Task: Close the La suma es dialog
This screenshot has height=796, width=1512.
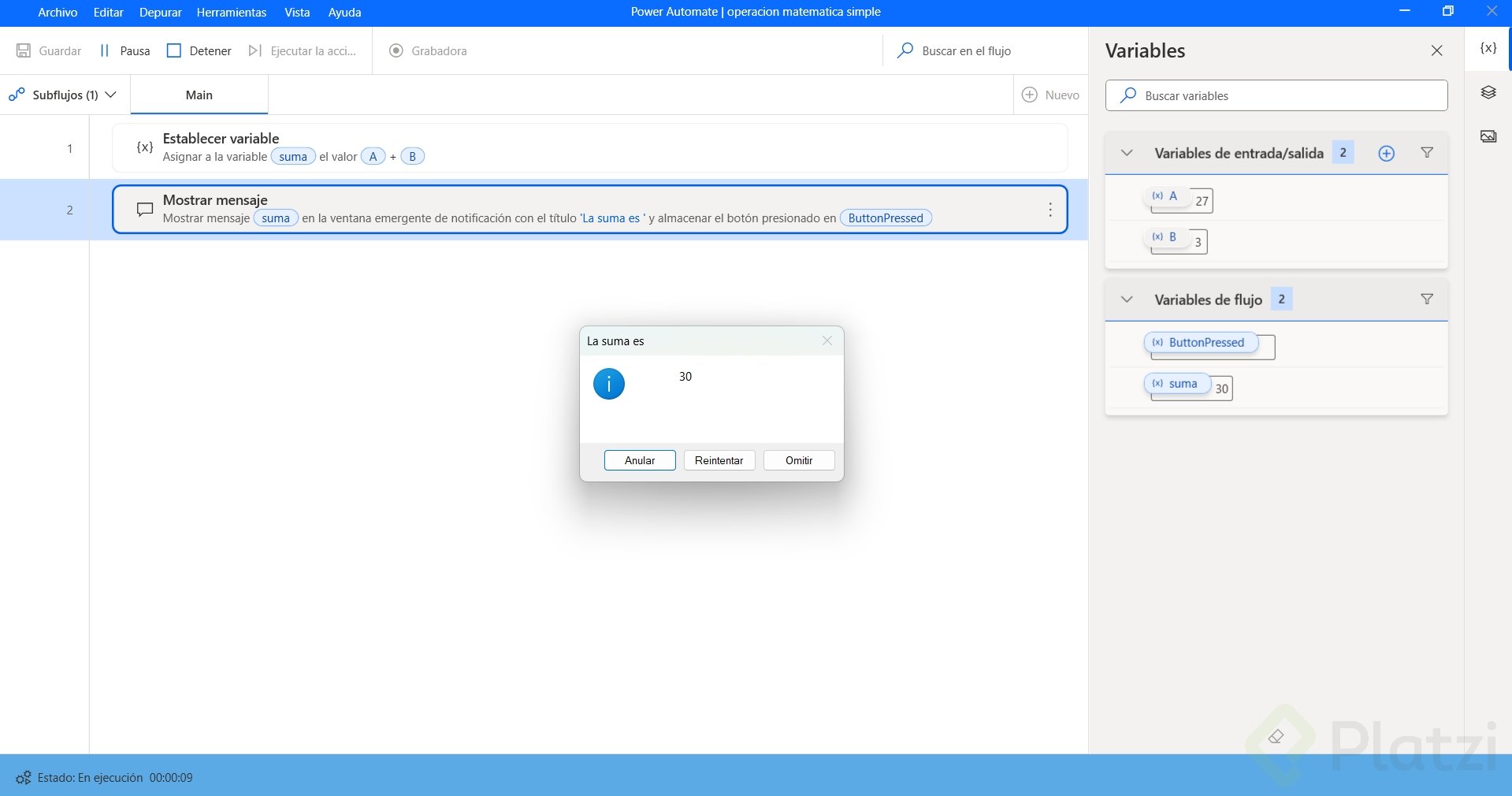Action: point(827,340)
